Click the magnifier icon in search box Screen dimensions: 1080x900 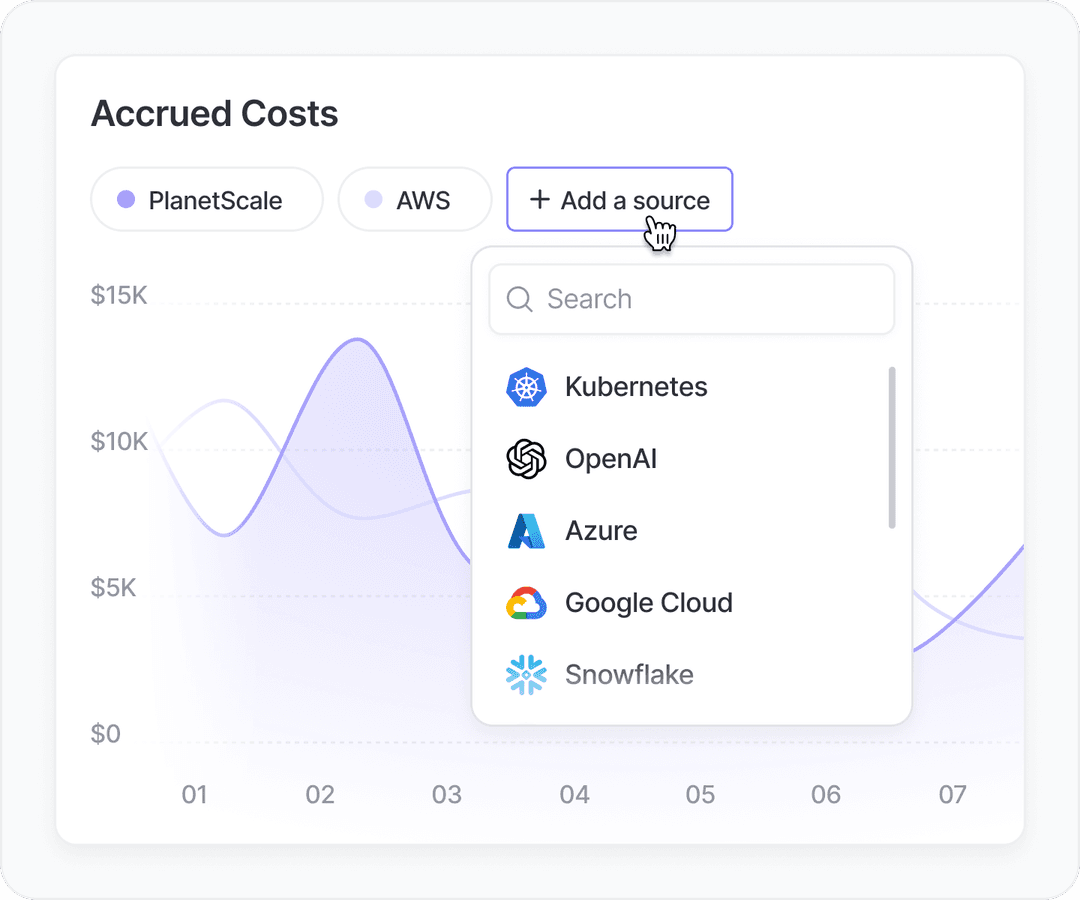[x=520, y=299]
